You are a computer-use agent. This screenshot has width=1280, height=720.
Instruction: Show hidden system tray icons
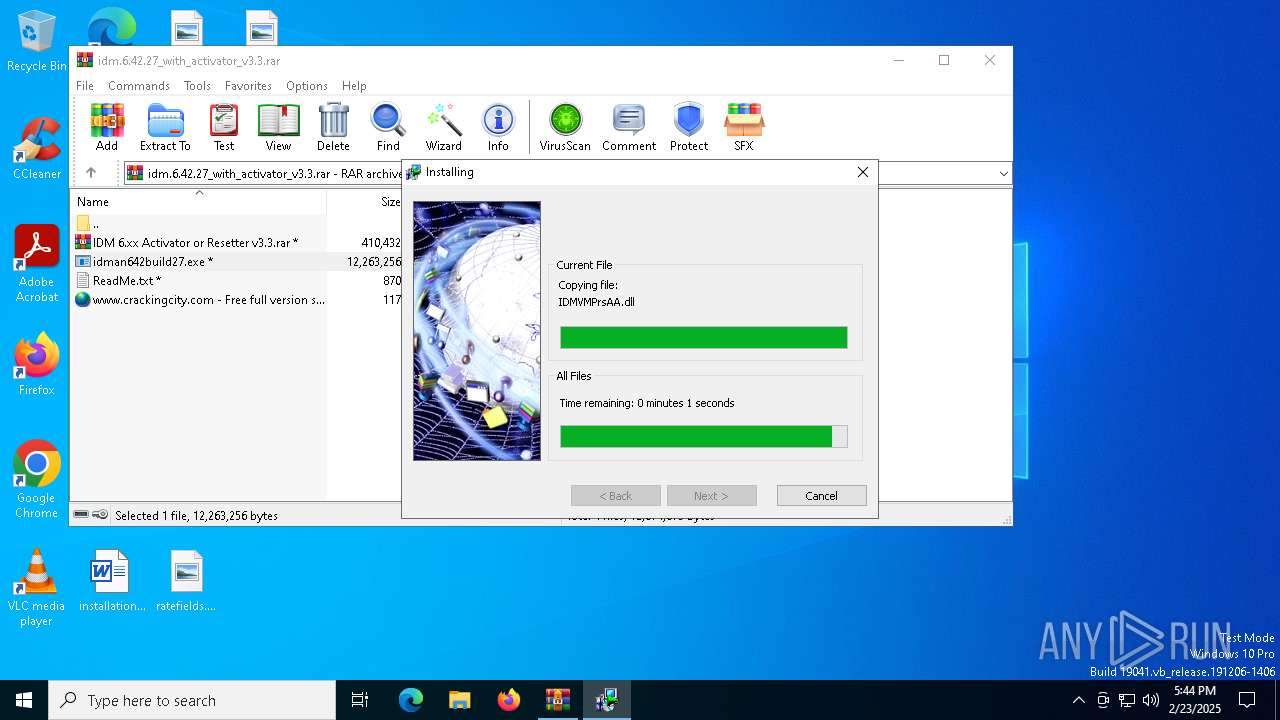pyautogui.click(x=1078, y=700)
